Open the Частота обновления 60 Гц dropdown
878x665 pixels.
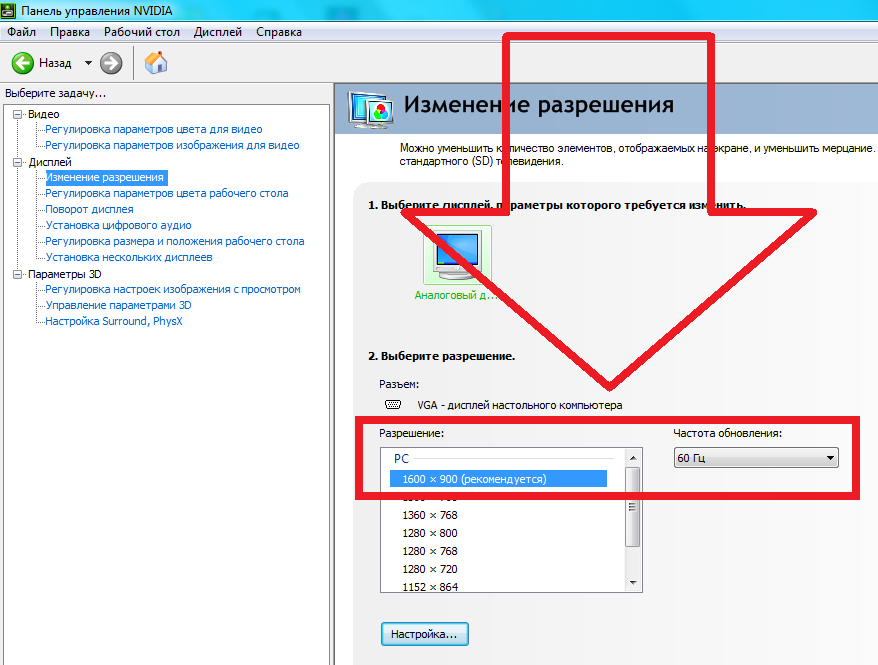756,458
